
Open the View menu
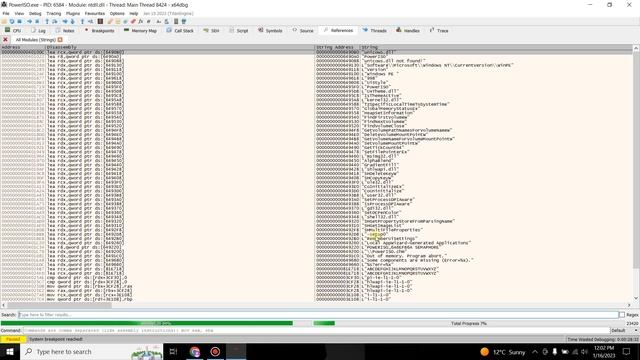click(19, 13)
